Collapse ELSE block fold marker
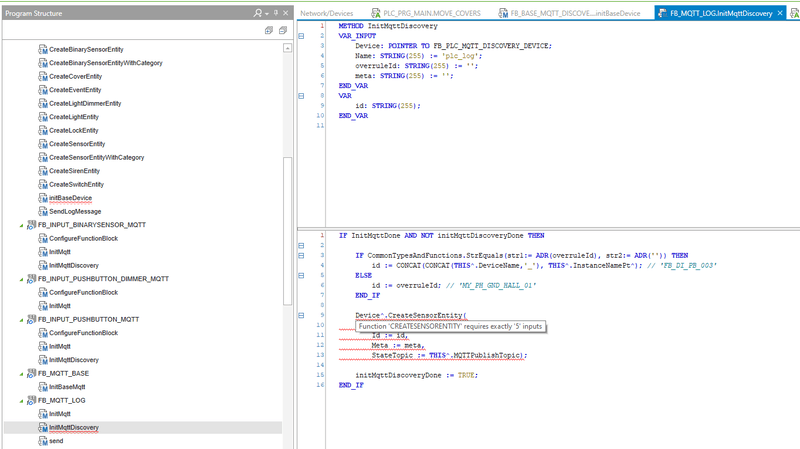The width and height of the screenshot is (800, 449). point(301,276)
